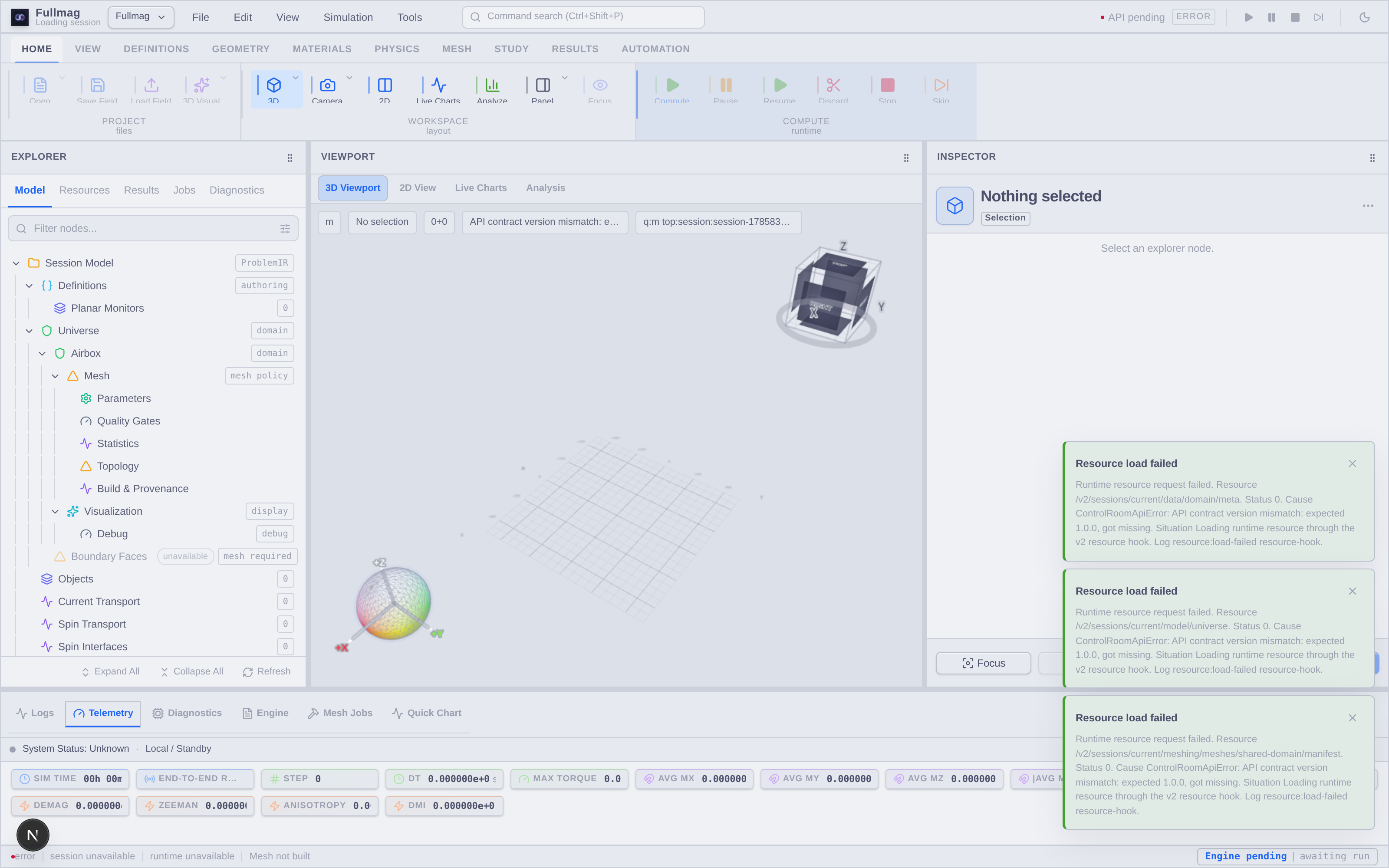Image resolution: width=1389 pixels, height=868 pixels.
Task: Click the Analyze bar chart icon
Action: [x=492, y=85]
